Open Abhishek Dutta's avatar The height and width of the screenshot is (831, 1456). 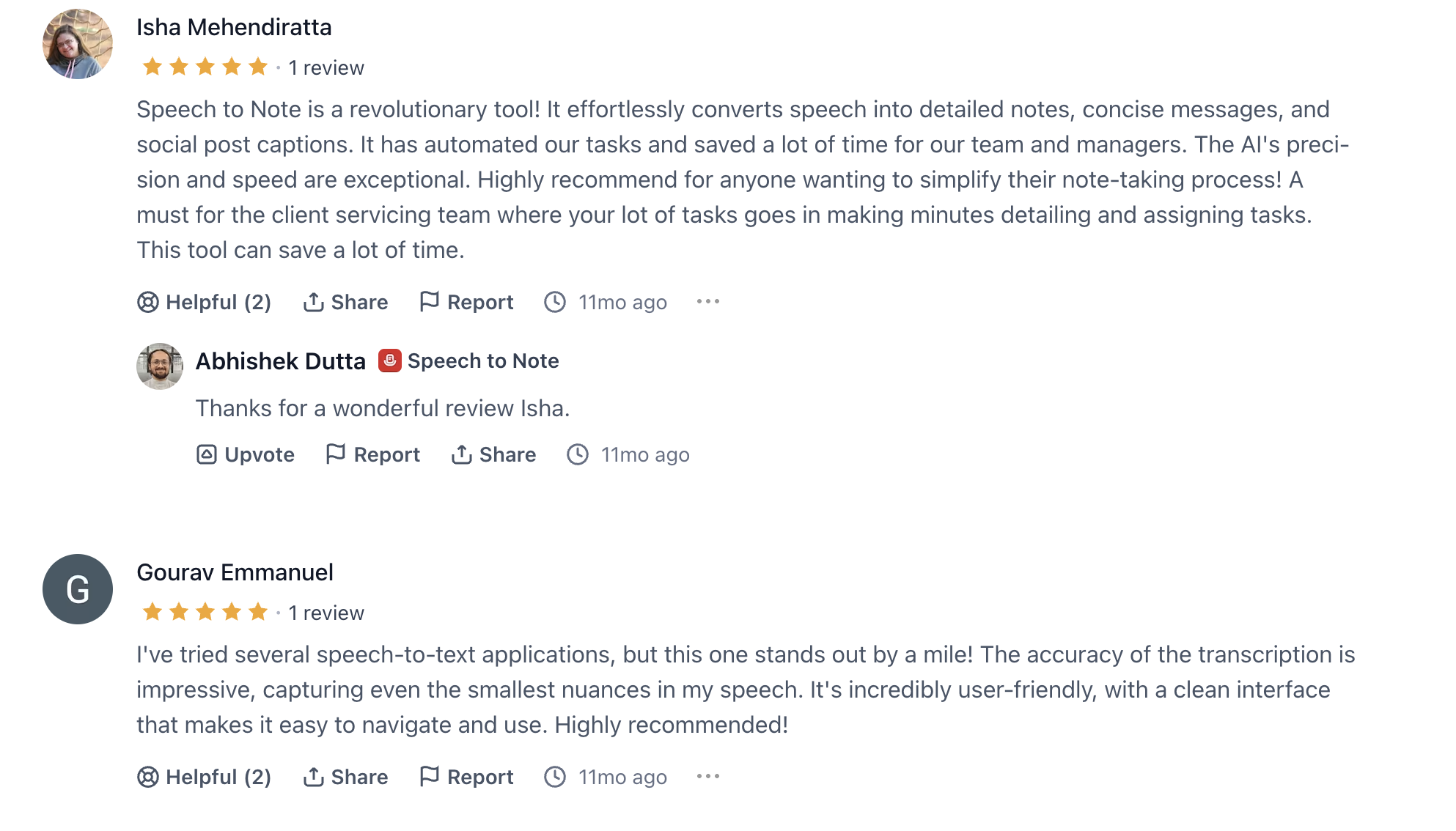(x=160, y=366)
